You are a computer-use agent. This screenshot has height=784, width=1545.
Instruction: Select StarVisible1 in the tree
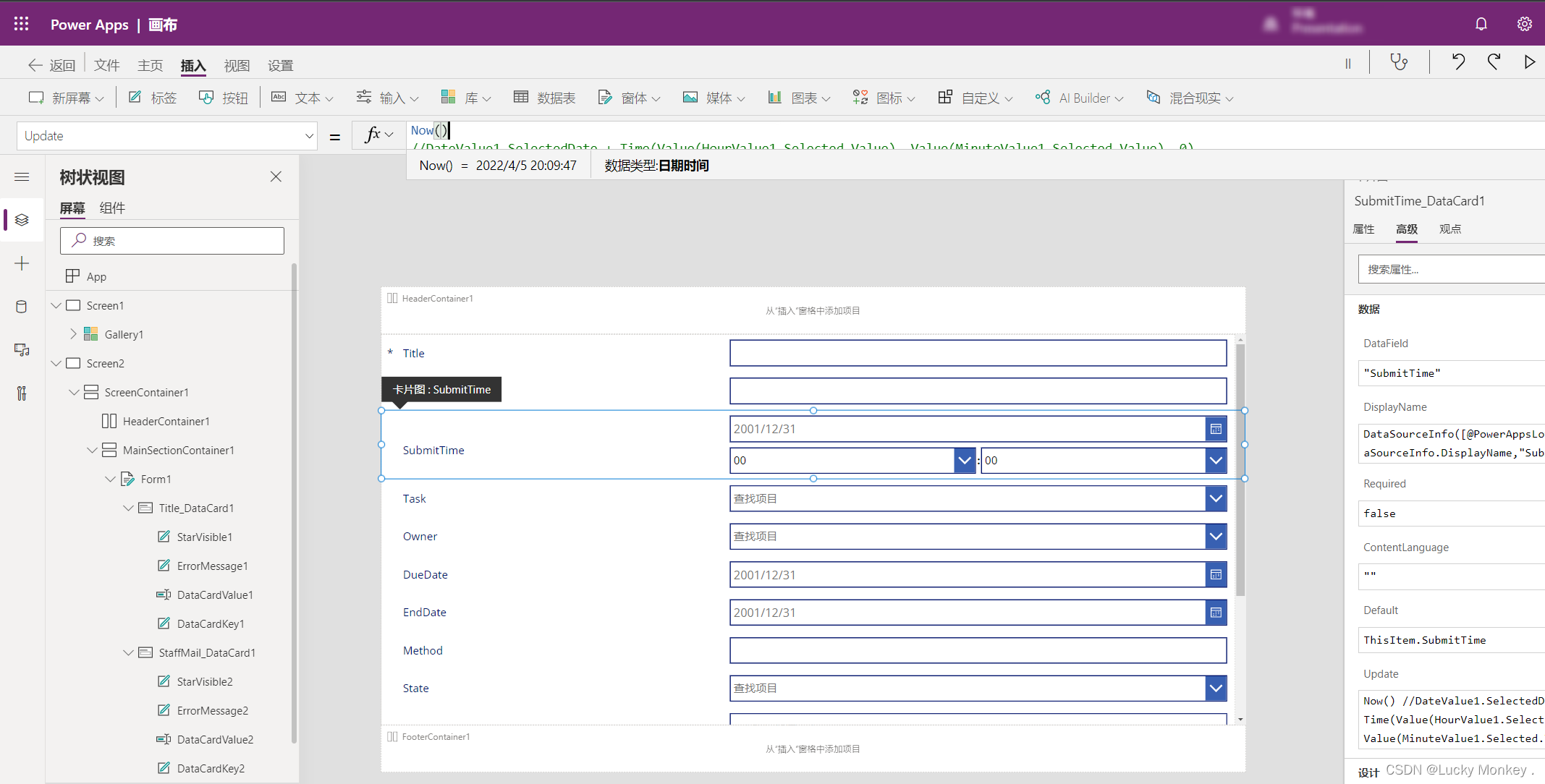click(x=204, y=537)
